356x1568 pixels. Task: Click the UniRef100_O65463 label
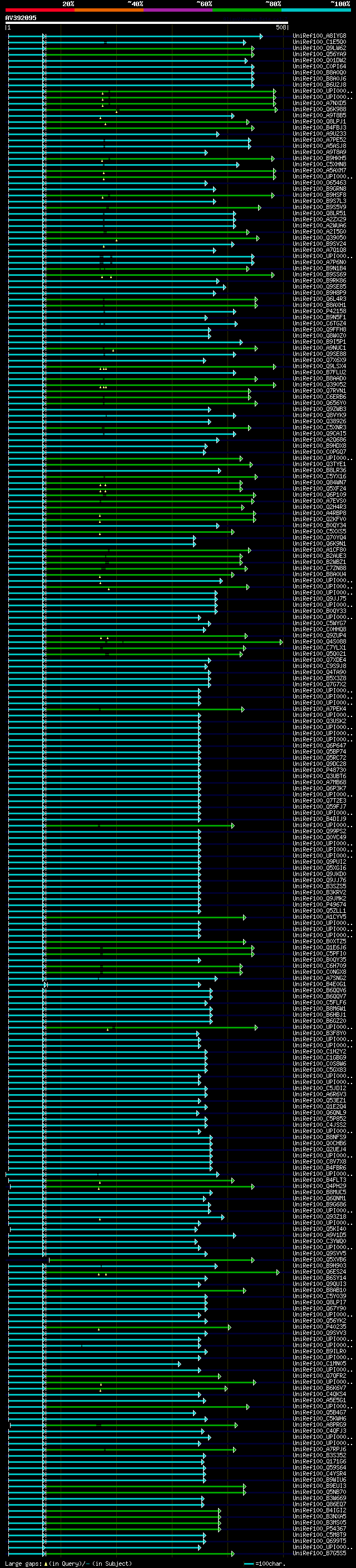pos(319,182)
